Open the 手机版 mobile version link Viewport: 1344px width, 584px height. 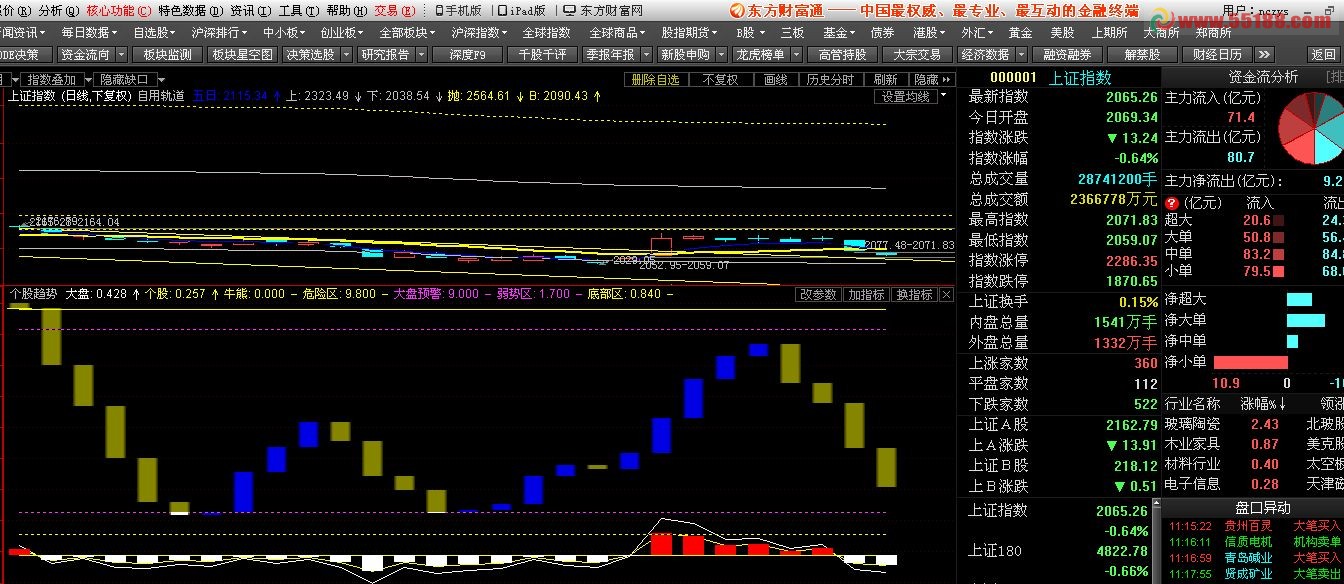click(459, 10)
